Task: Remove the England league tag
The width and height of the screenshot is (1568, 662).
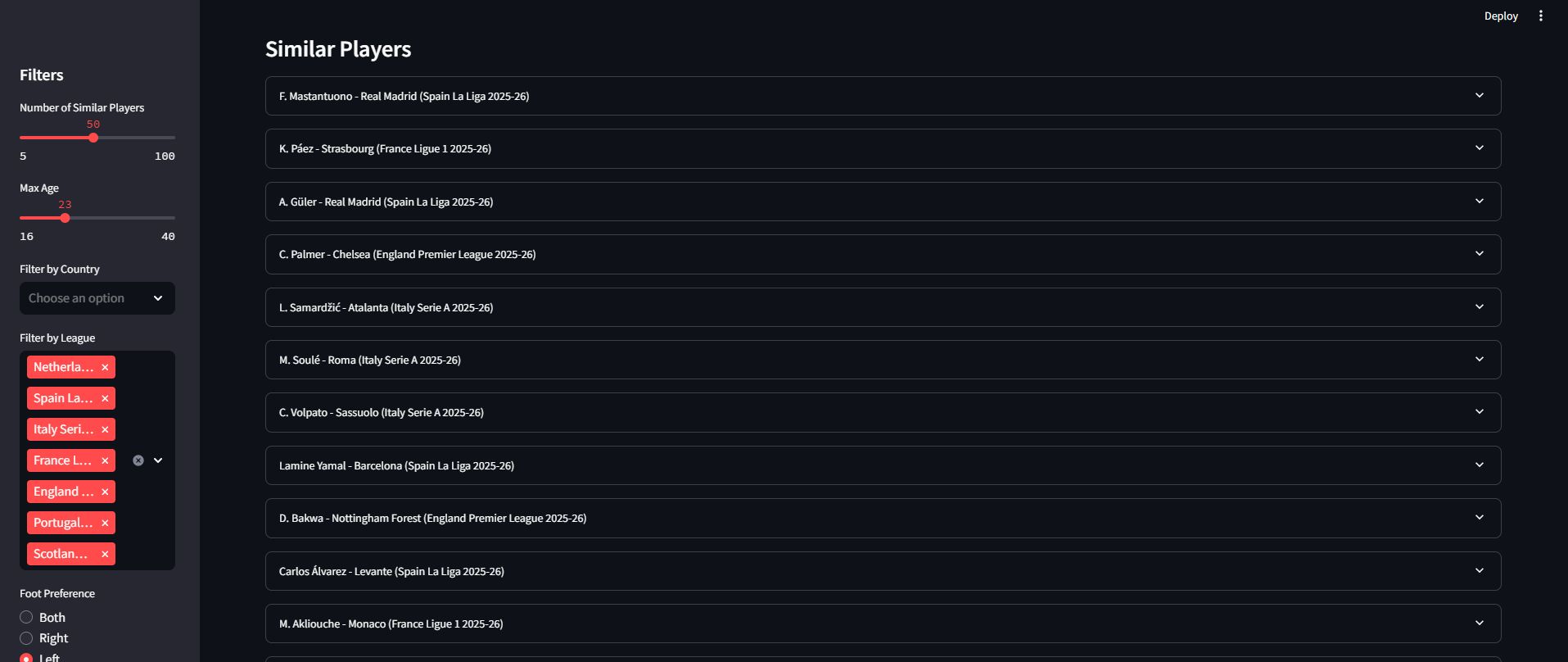Action: point(105,492)
